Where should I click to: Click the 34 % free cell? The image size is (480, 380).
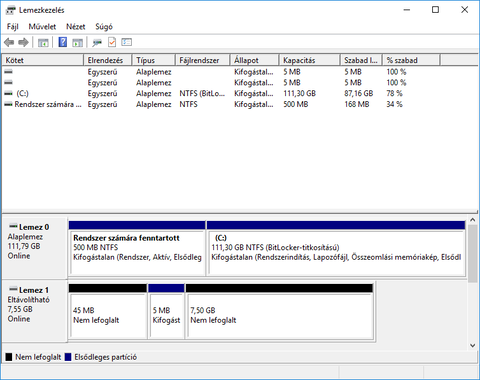[x=394, y=104]
